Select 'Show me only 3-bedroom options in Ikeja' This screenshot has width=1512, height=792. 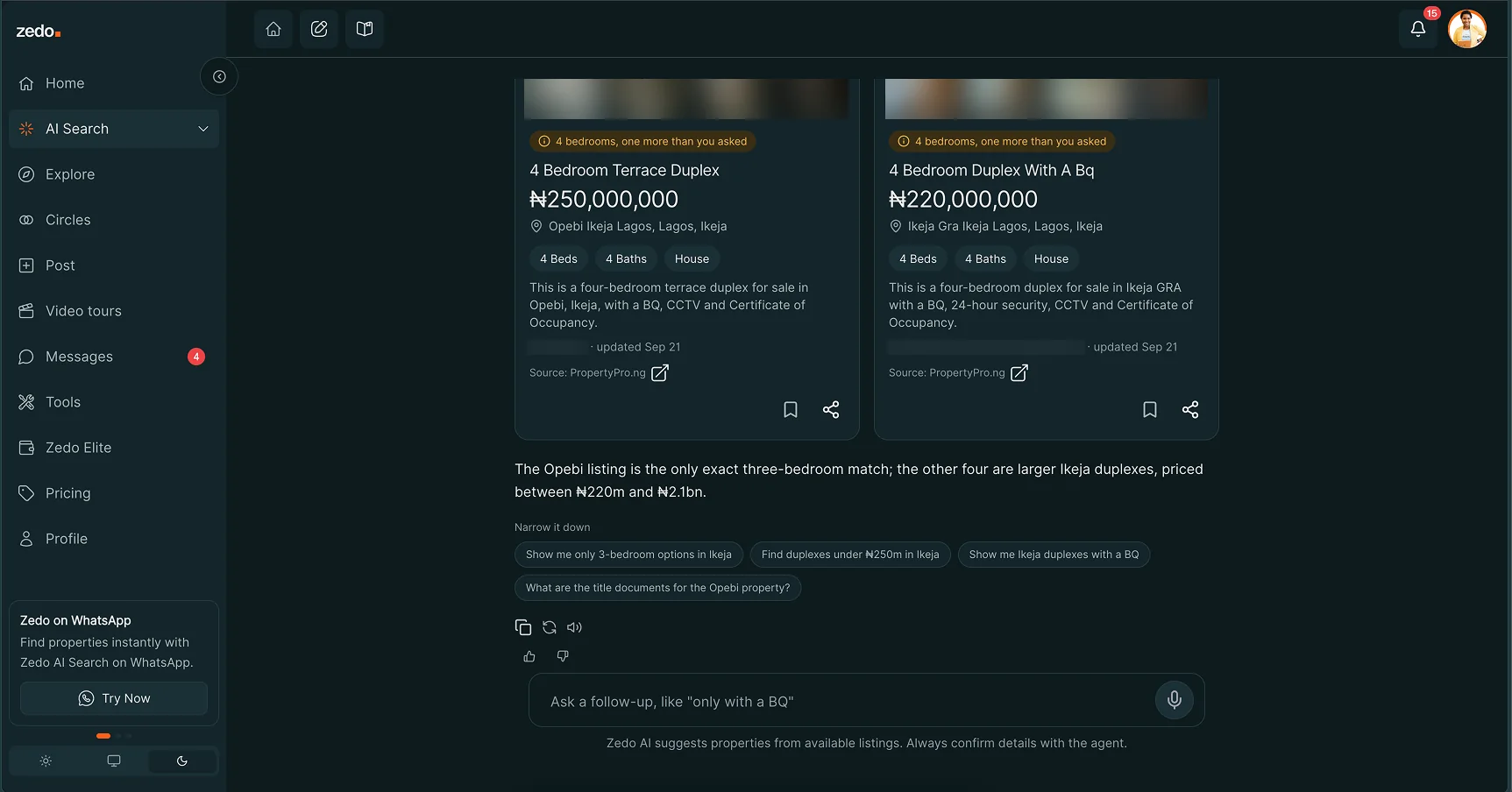tap(628, 555)
